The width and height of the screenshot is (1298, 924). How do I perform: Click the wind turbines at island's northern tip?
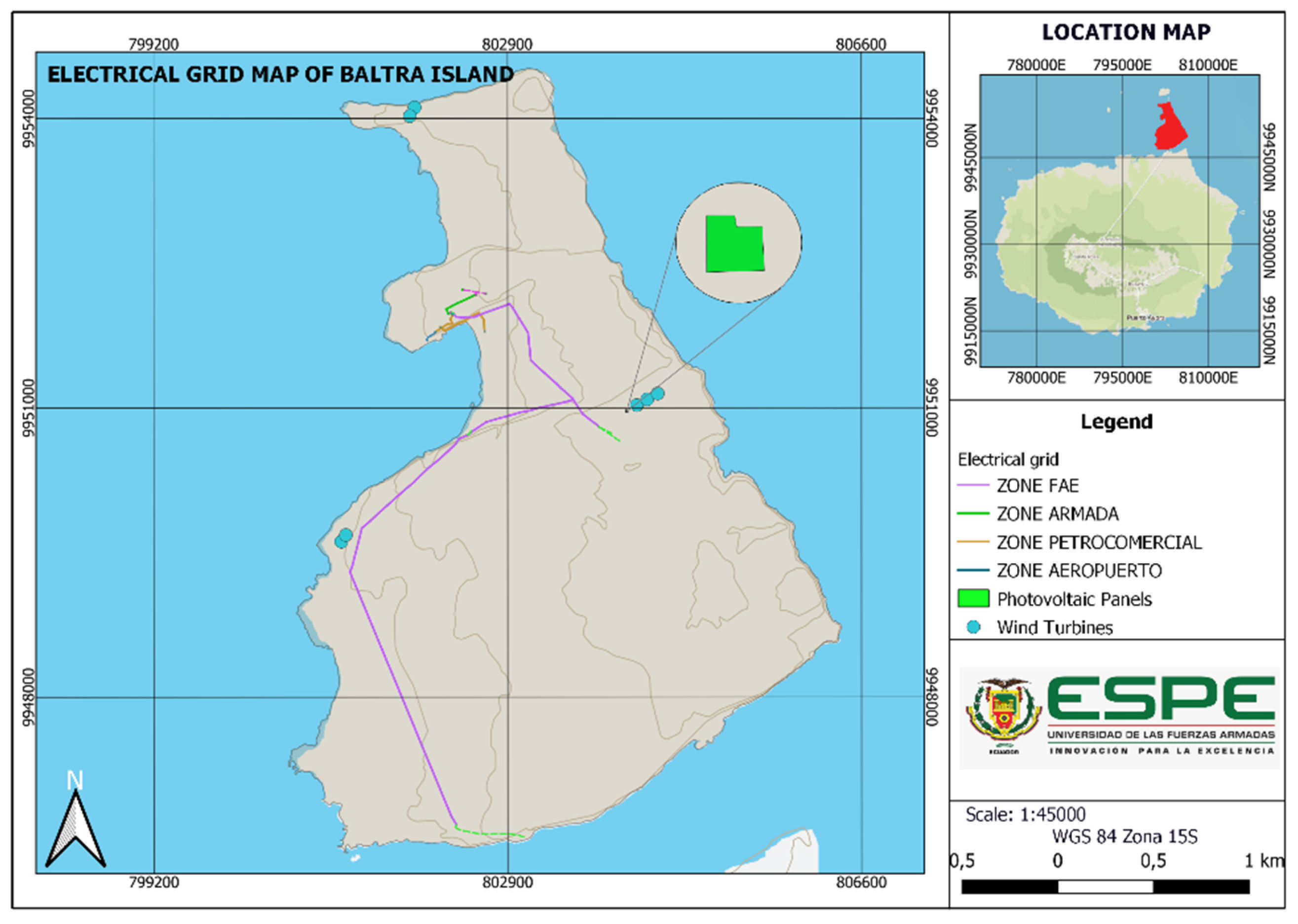click(412, 112)
